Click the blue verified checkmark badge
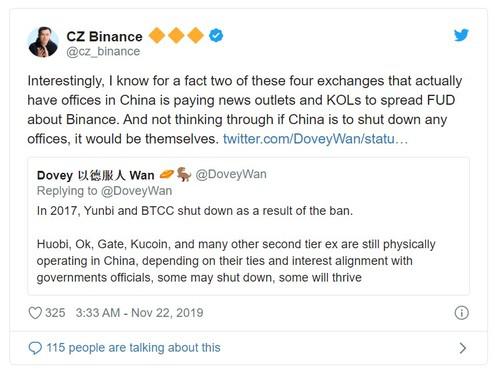This screenshot has width=500, height=373. (x=216, y=35)
